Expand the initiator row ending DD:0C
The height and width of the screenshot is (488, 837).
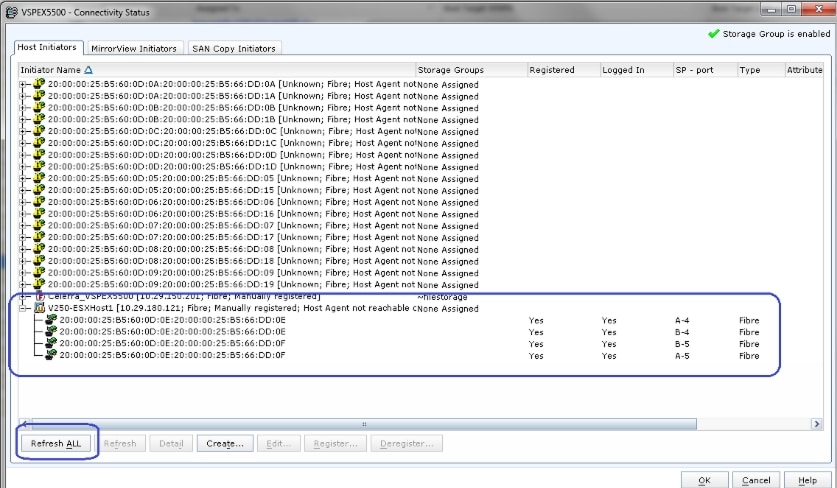click(x=22, y=131)
